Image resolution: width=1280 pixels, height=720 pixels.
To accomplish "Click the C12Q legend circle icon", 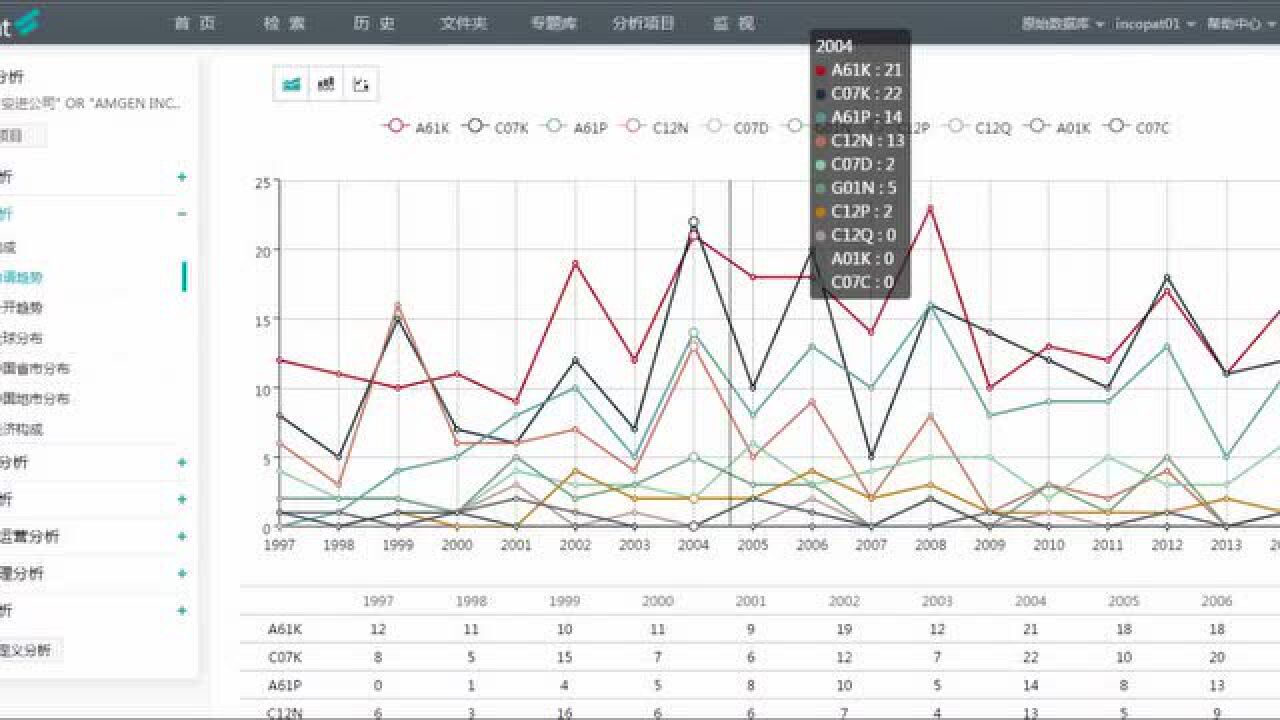I will 957,127.
